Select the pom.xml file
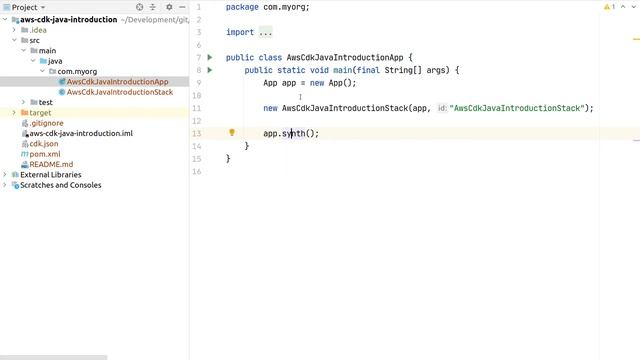This screenshot has height=360, width=640. (45, 154)
